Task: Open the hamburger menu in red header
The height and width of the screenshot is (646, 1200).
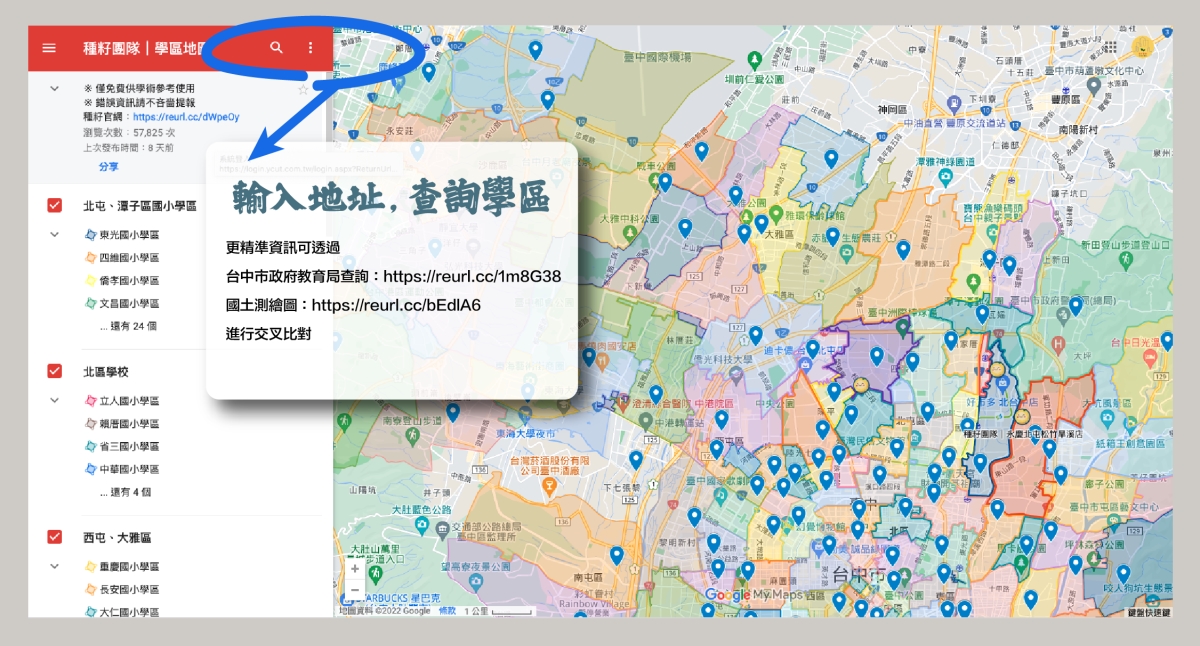Action: [x=49, y=48]
